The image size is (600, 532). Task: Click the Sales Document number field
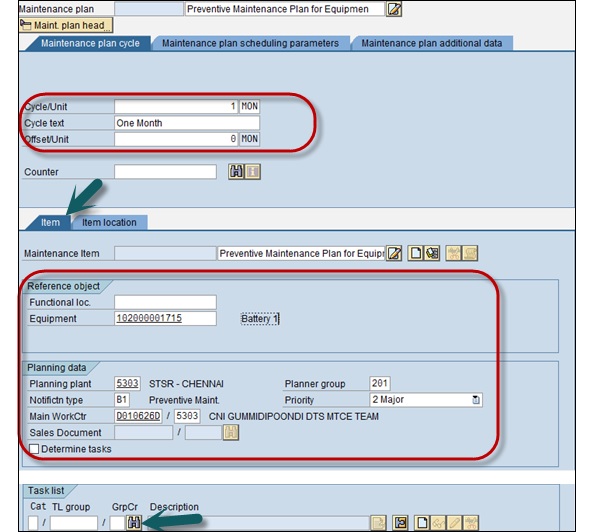(143, 432)
